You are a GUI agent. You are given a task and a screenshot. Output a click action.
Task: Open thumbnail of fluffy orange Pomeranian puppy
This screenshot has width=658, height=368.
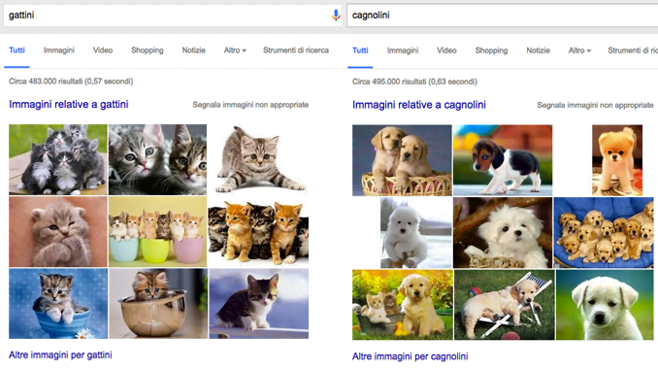[617, 160]
